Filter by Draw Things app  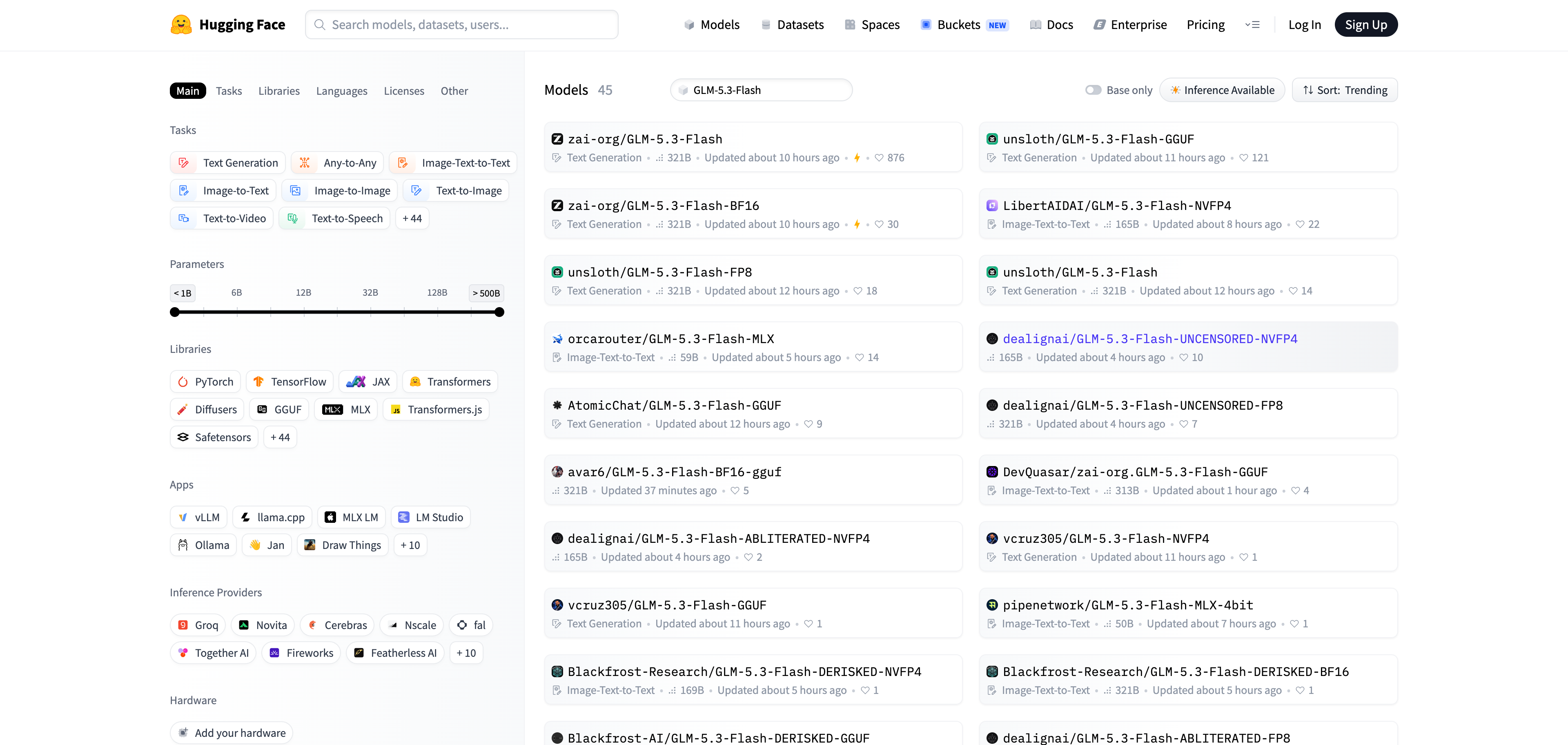tap(343, 545)
